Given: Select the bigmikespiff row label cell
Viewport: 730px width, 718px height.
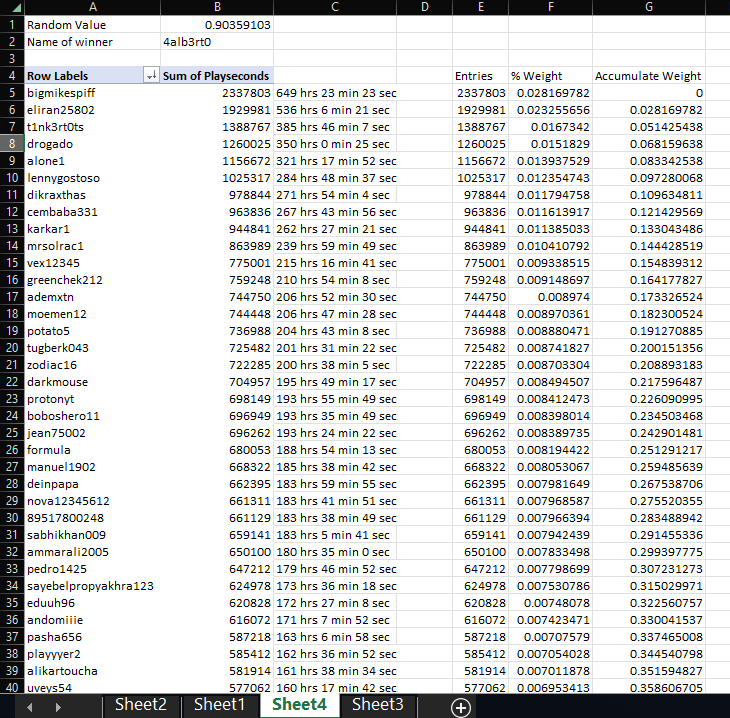Looking at the screenshot, I should [91, 93].
